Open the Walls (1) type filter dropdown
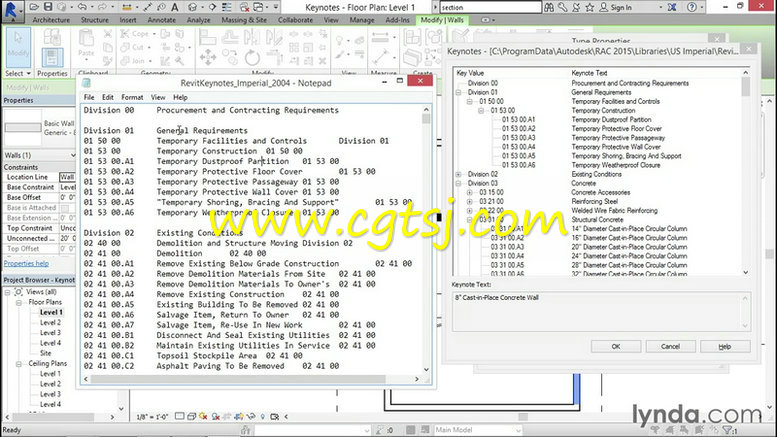The width and height of the screenshot is (777, 437). click(73, 155)
